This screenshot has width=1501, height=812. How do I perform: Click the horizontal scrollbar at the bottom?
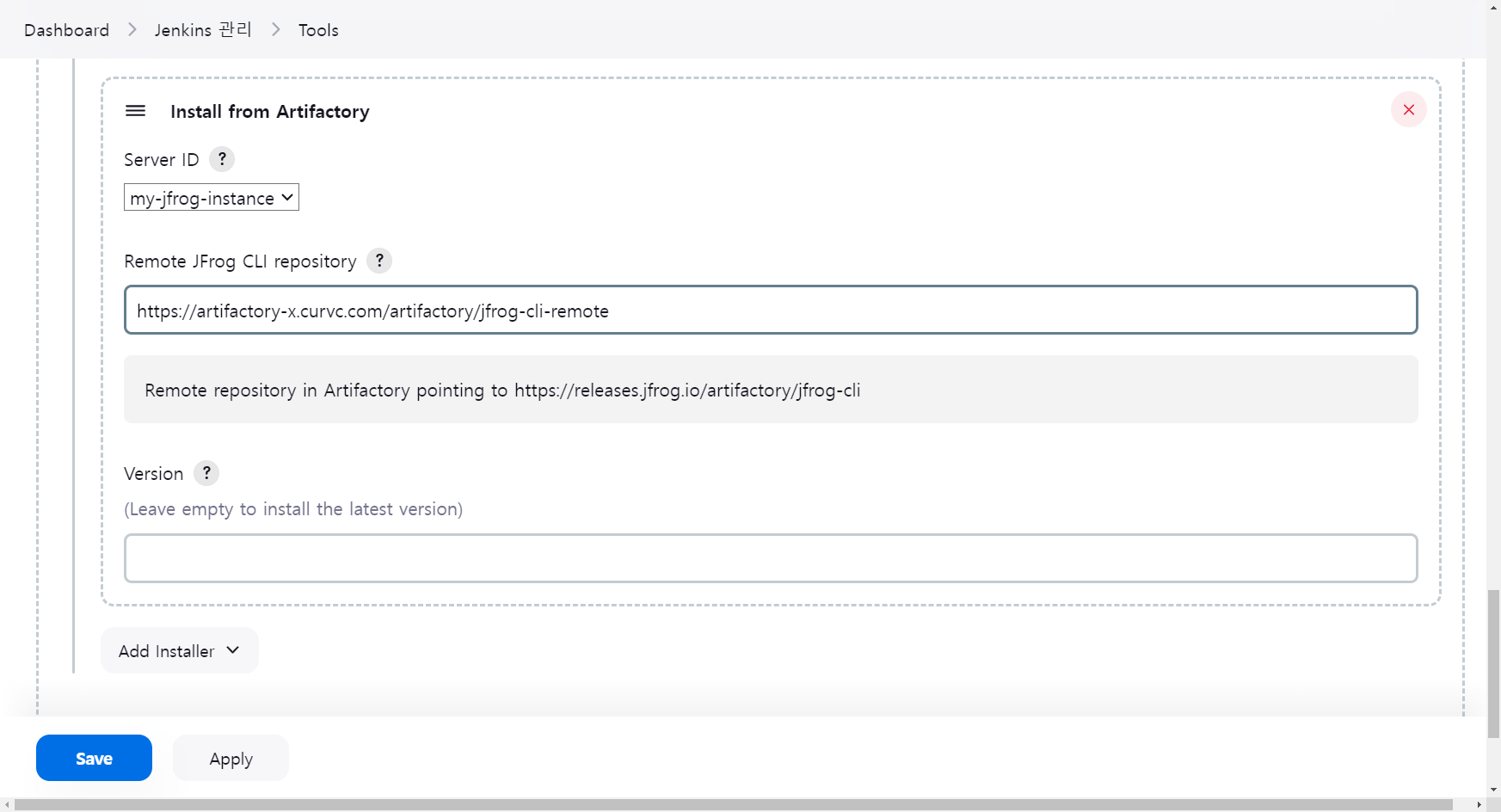click(x=734, y=805)
